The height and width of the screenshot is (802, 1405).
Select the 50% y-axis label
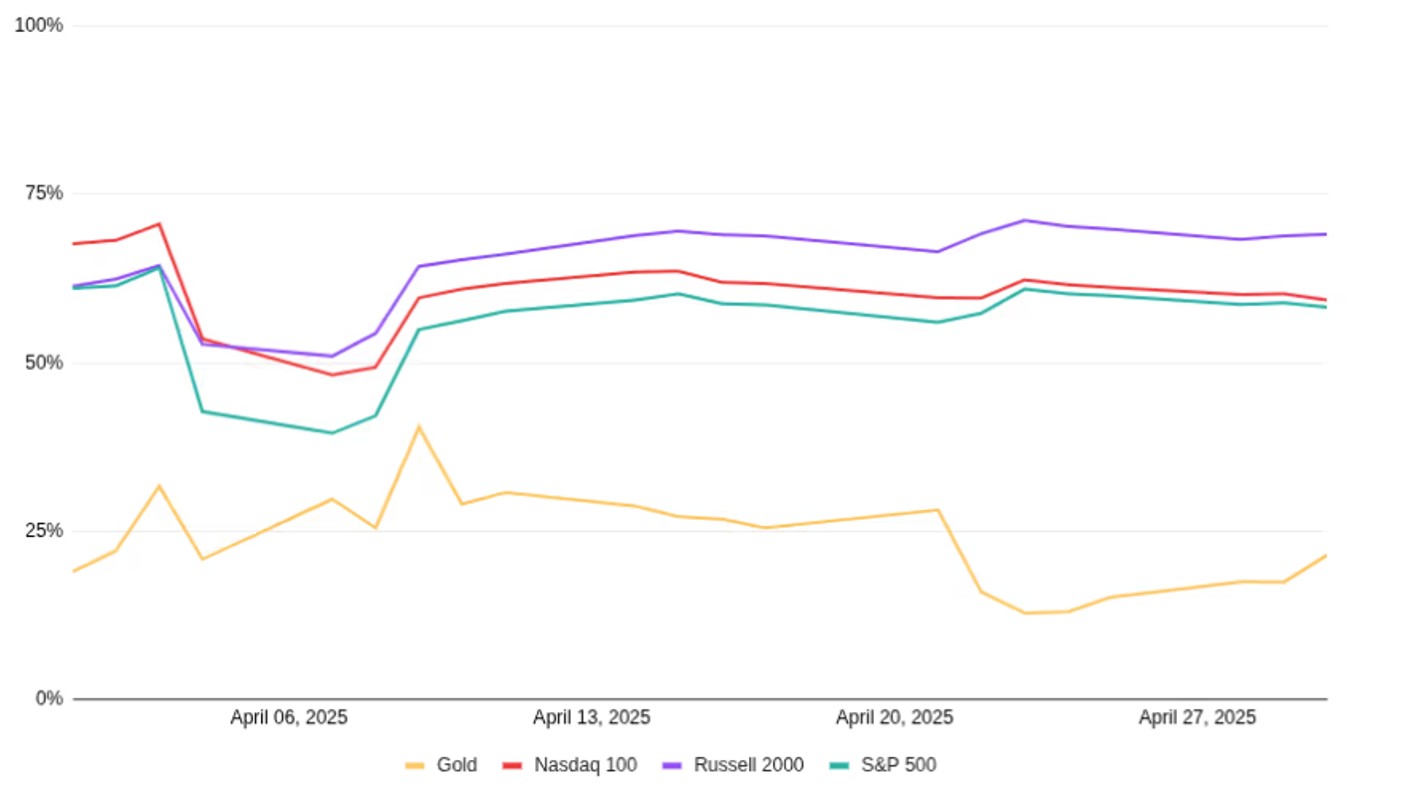pos(43,362)
